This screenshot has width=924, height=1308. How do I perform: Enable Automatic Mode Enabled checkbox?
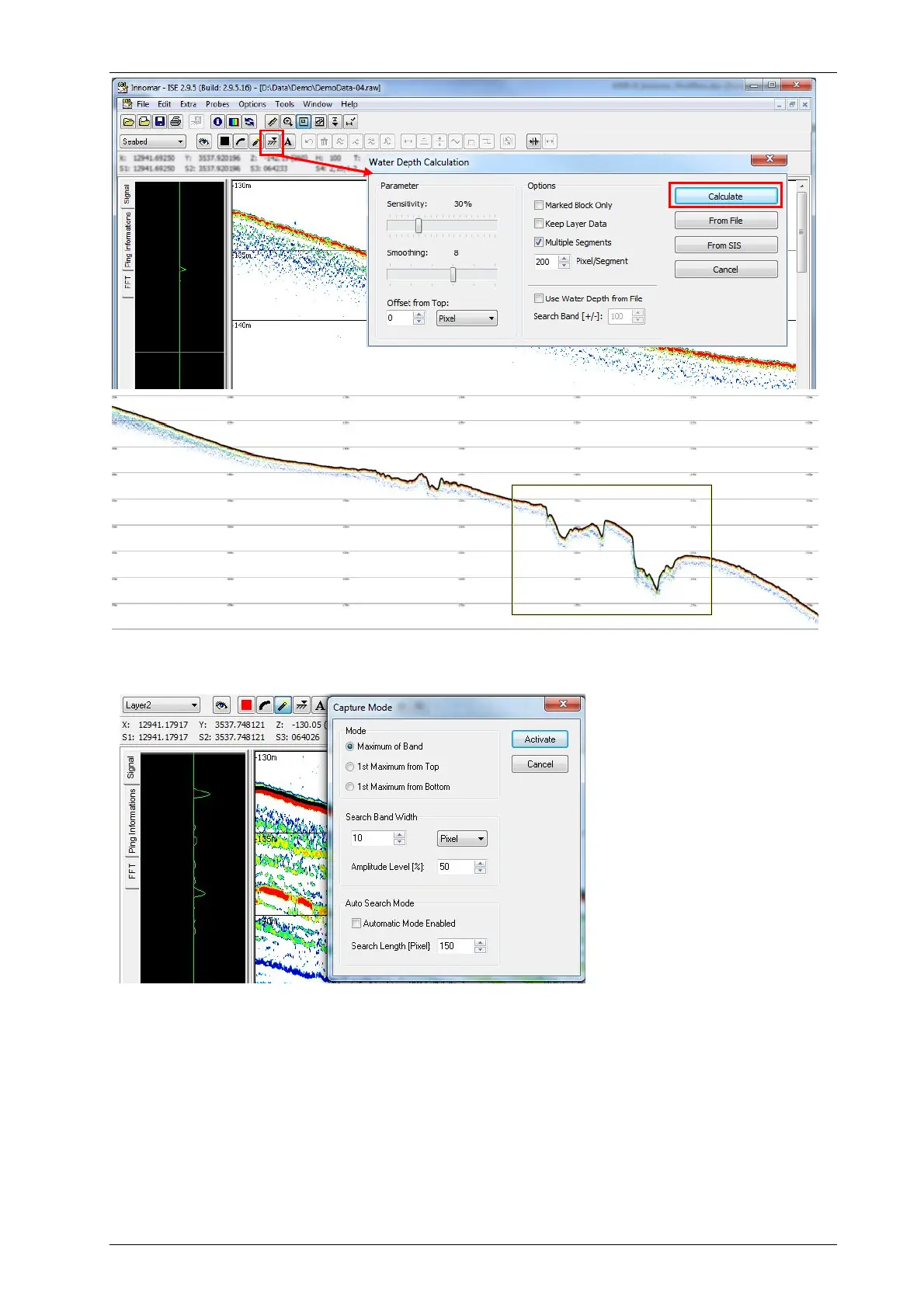click(x=356, y=924)
